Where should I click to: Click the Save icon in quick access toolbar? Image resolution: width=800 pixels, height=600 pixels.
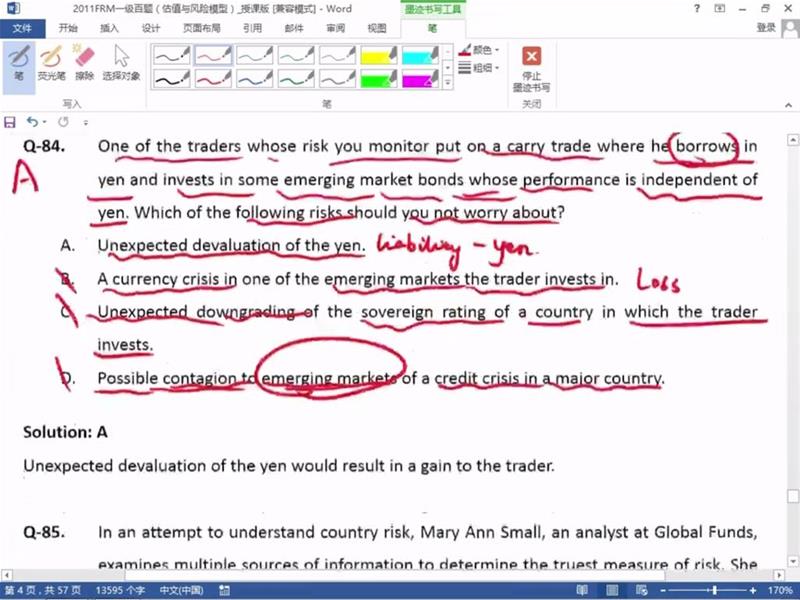(x=10, y=122)
